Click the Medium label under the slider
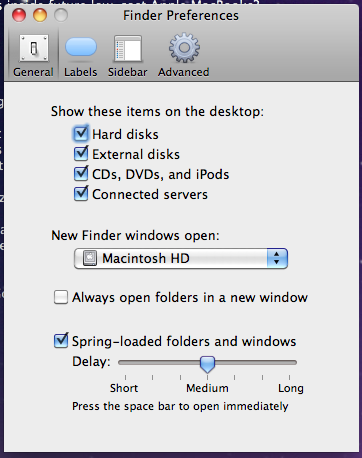This screenshot has height=458, width=362. (207, 388)
